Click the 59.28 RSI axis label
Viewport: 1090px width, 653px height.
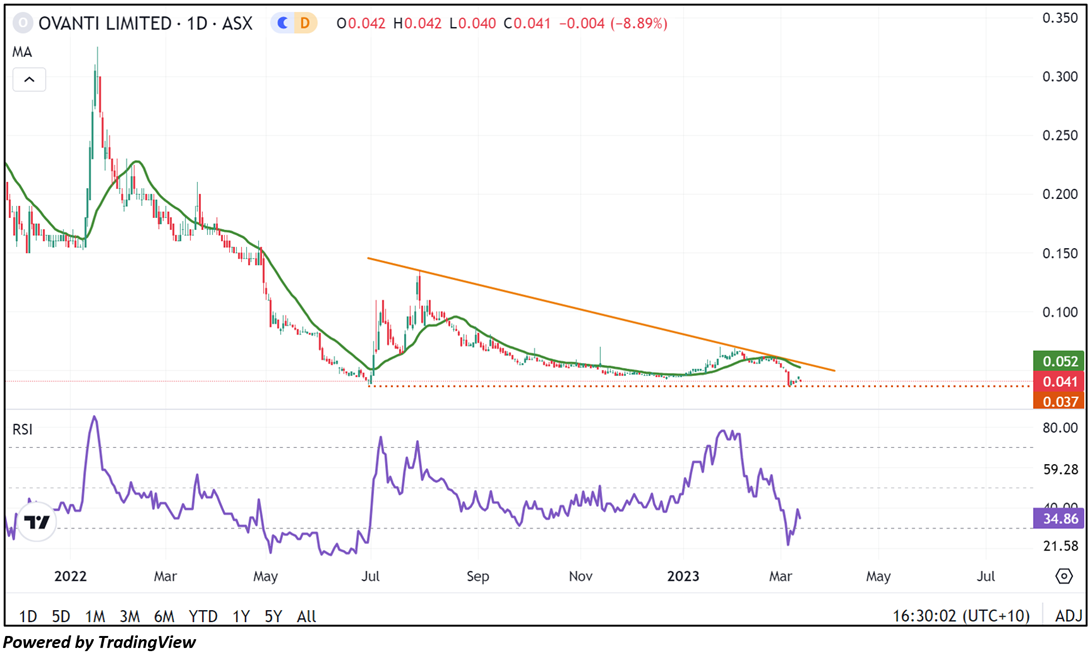click(x=1061, y=469)
